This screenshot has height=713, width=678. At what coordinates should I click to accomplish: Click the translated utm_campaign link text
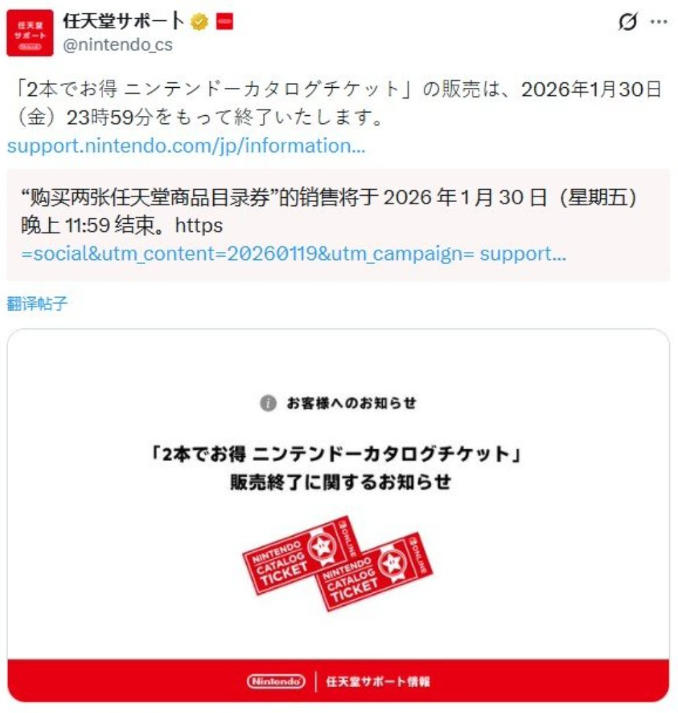(x=294, y=254)
